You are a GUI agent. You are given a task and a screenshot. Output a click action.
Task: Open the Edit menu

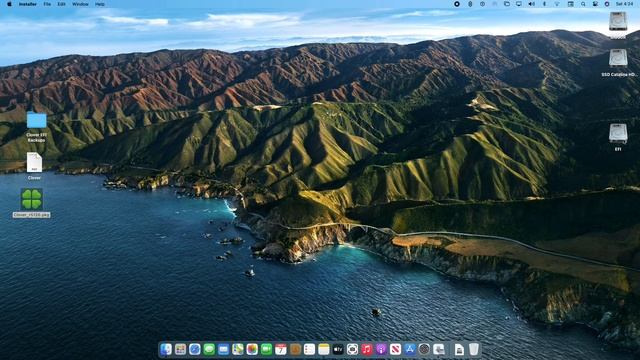coord(61,4)
